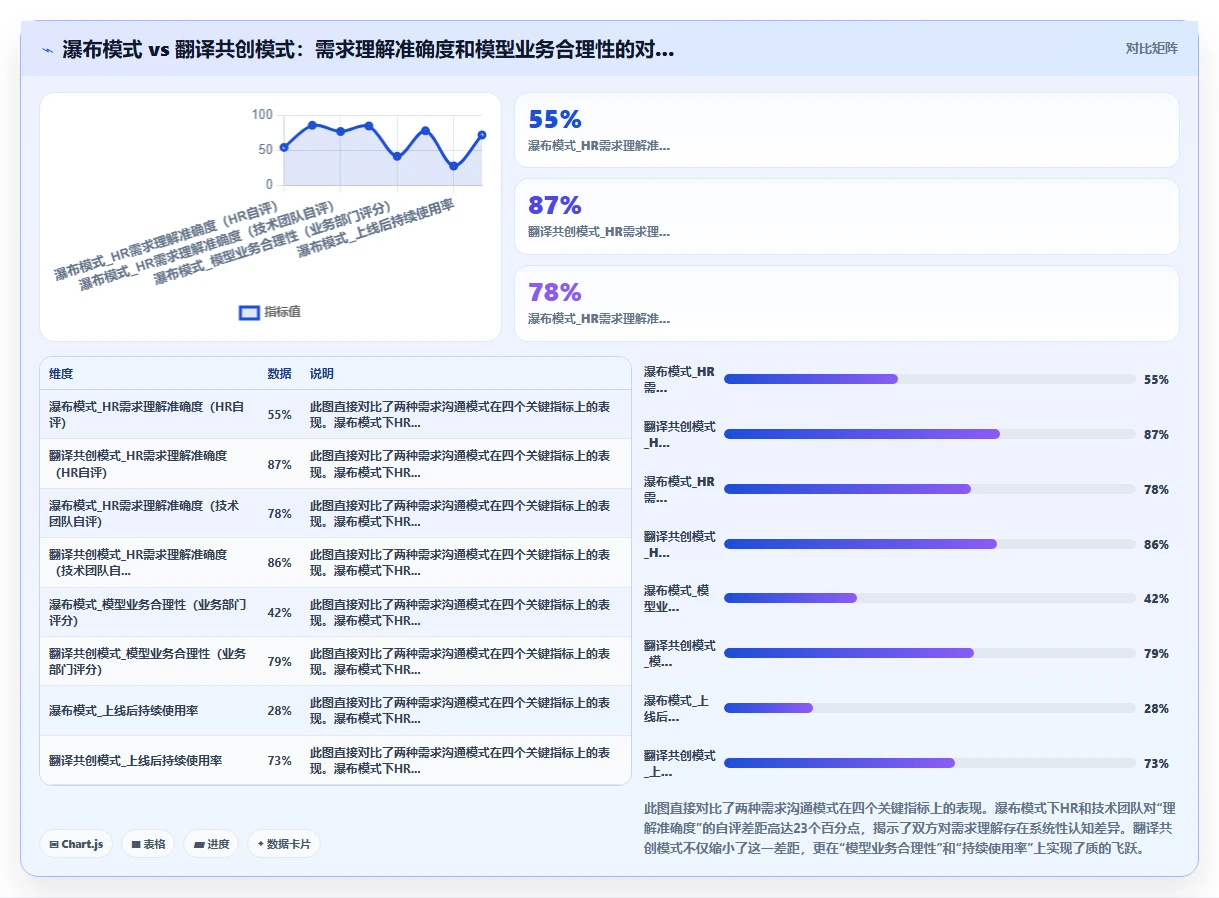Click the 进度 tag button
Image resolution: width=1219 pixels, height=898 pixels.
coord(211,844)
